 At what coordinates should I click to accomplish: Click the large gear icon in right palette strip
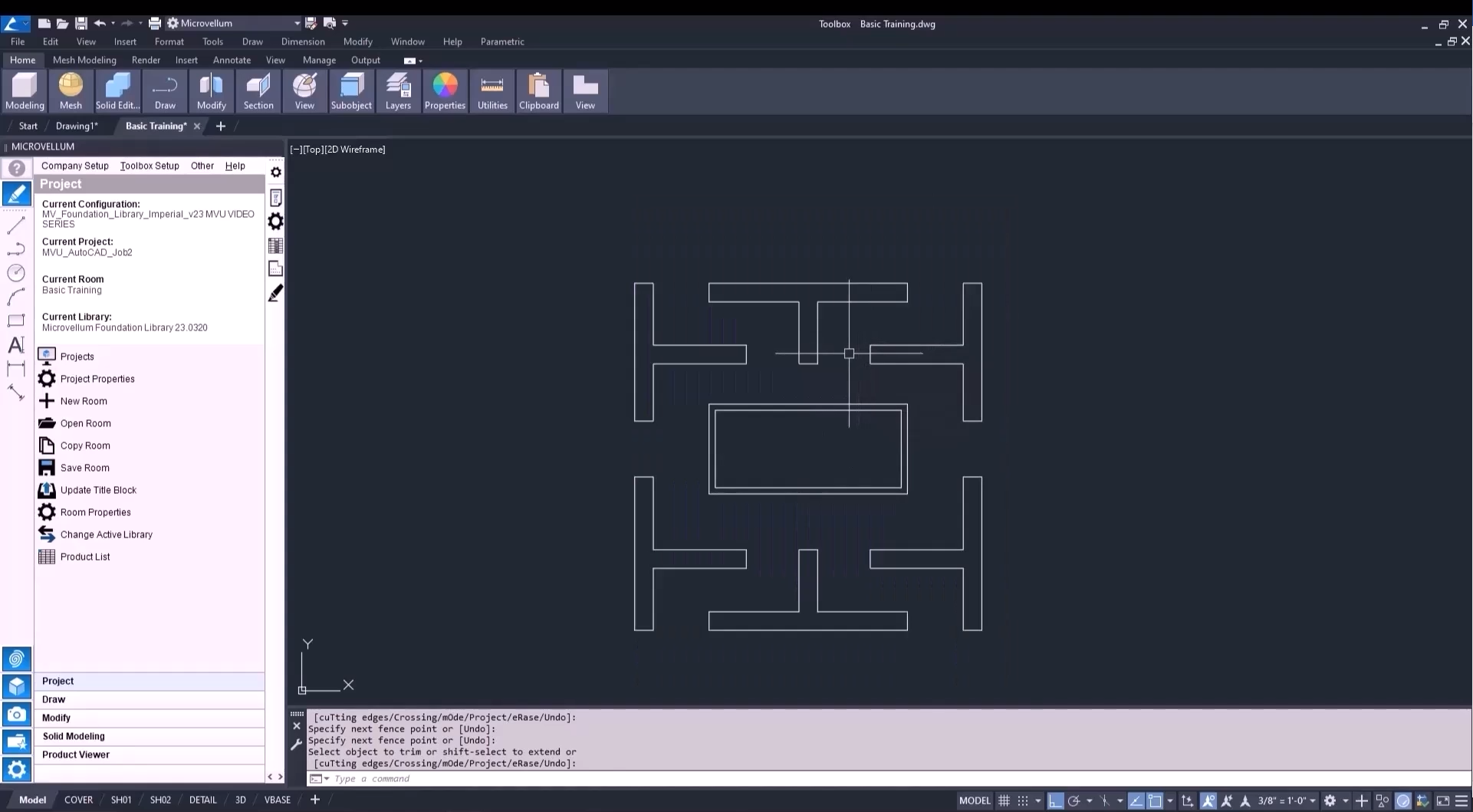click(x=276, y=222)
